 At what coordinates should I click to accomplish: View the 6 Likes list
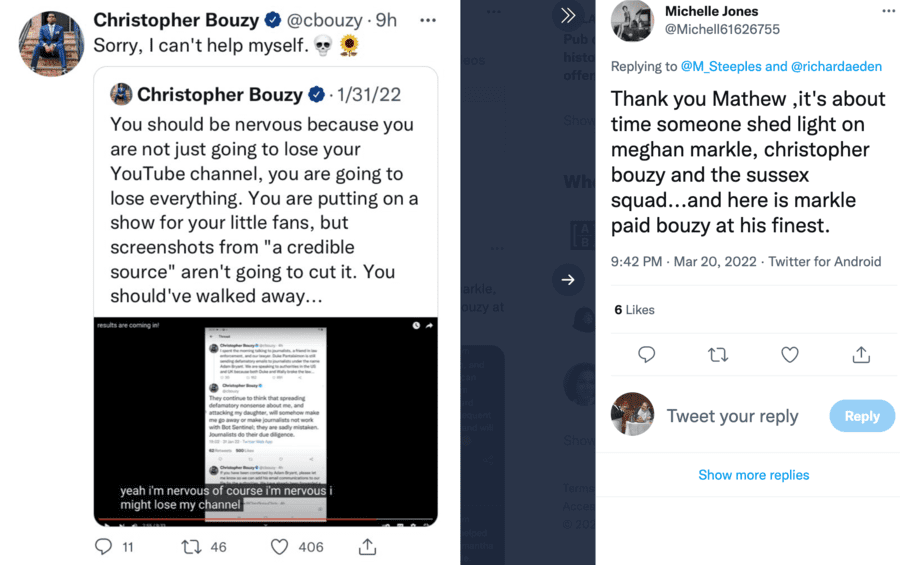[x=635, y=310]
